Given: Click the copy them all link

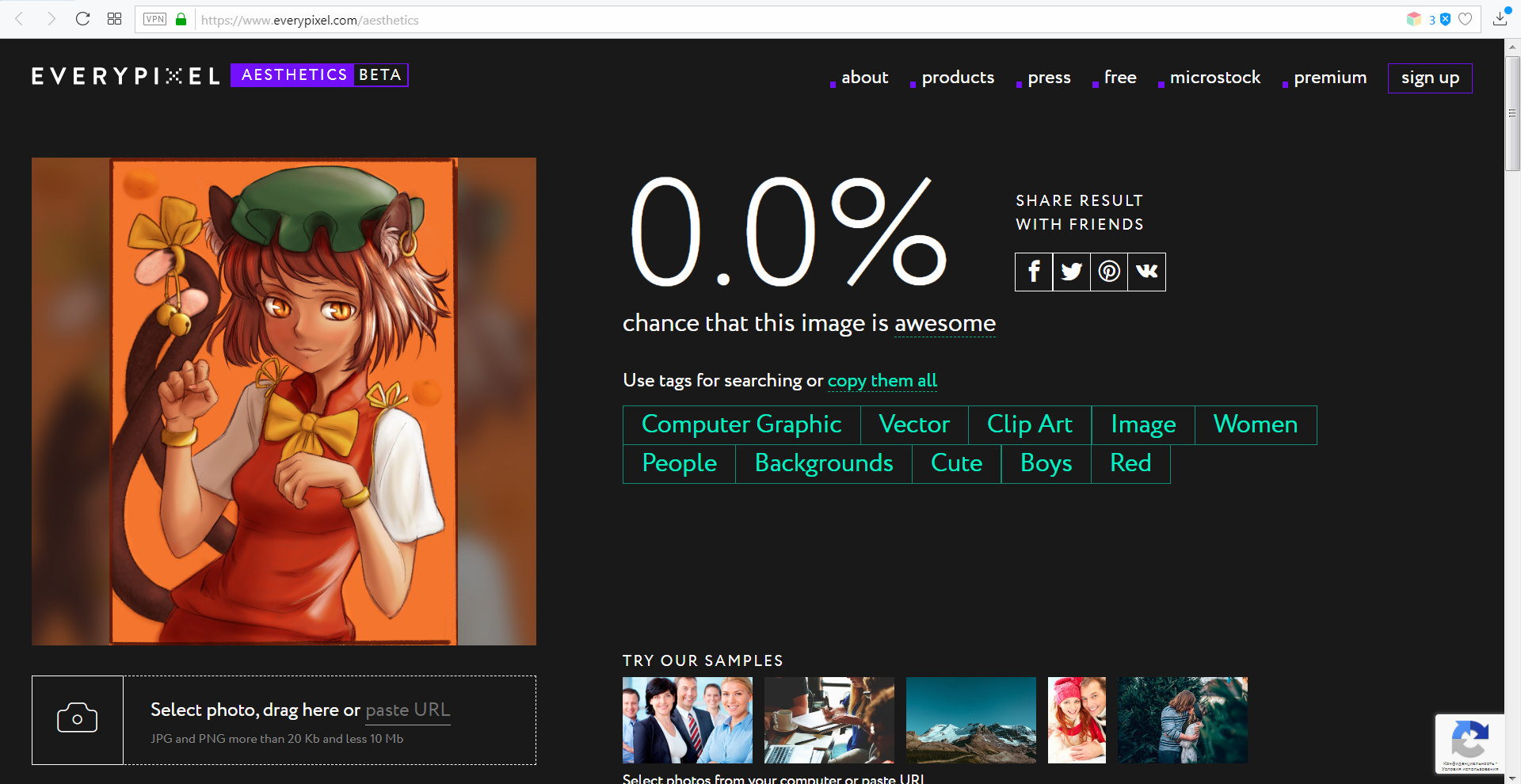Looking at the screenshot, I should (882, 381).
